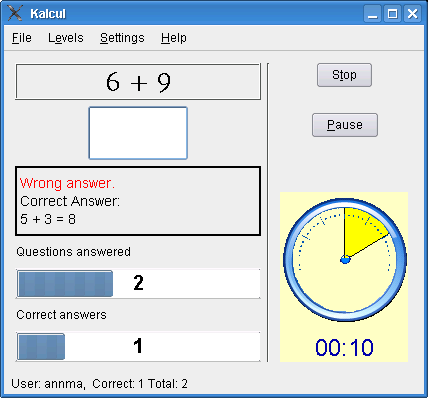This screenshot has width=428, height=398.
Task: Click the Correct answers progress bar
Action: pyautogui.click(x=138, y=346)
